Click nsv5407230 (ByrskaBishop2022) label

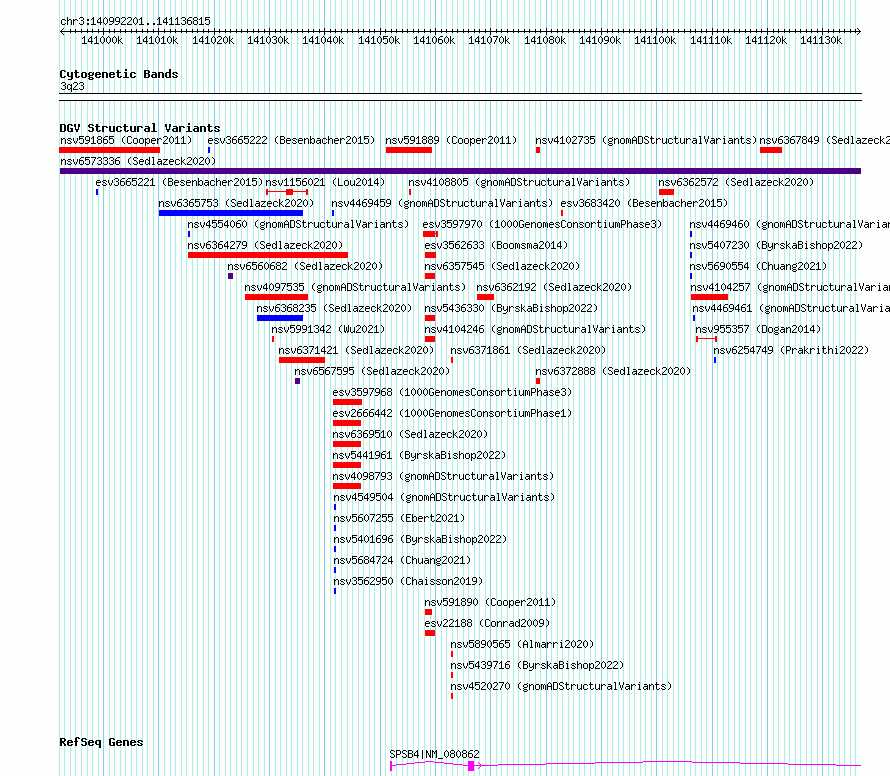[x=776, y=245]
